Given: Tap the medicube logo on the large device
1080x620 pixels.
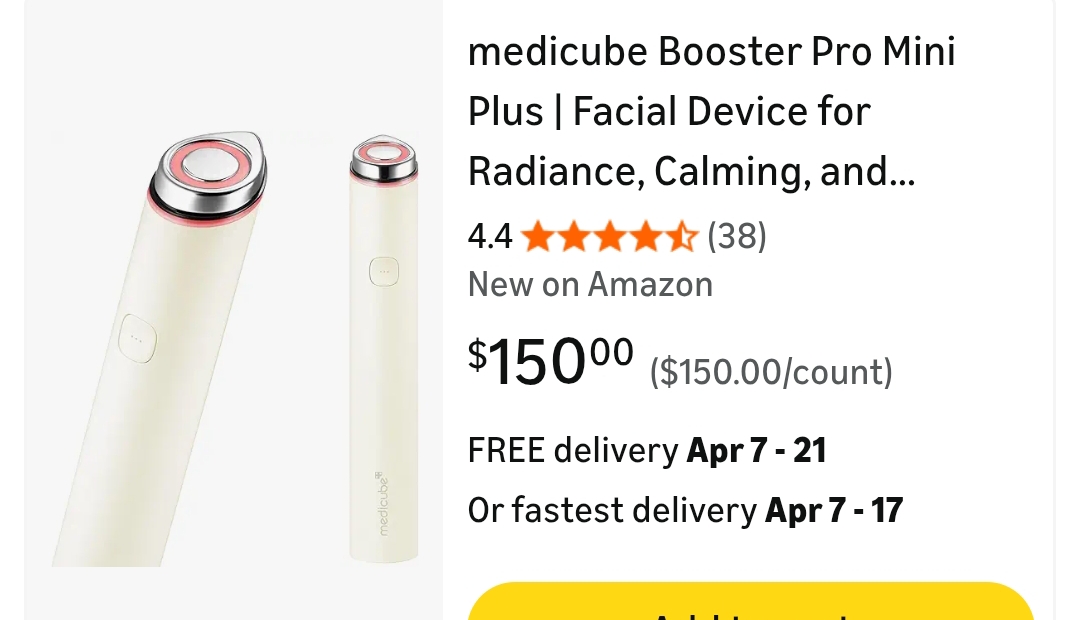Looking at the screenshot, I should click(x=384, y=503).
